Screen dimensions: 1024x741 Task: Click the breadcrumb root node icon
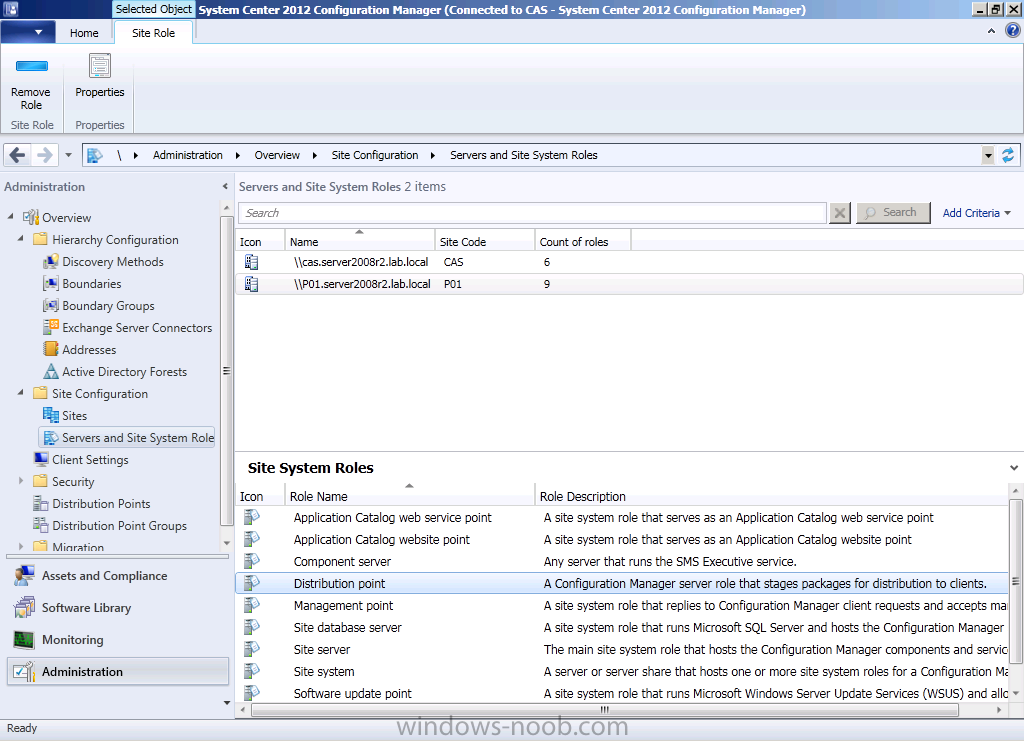[95, 155]
